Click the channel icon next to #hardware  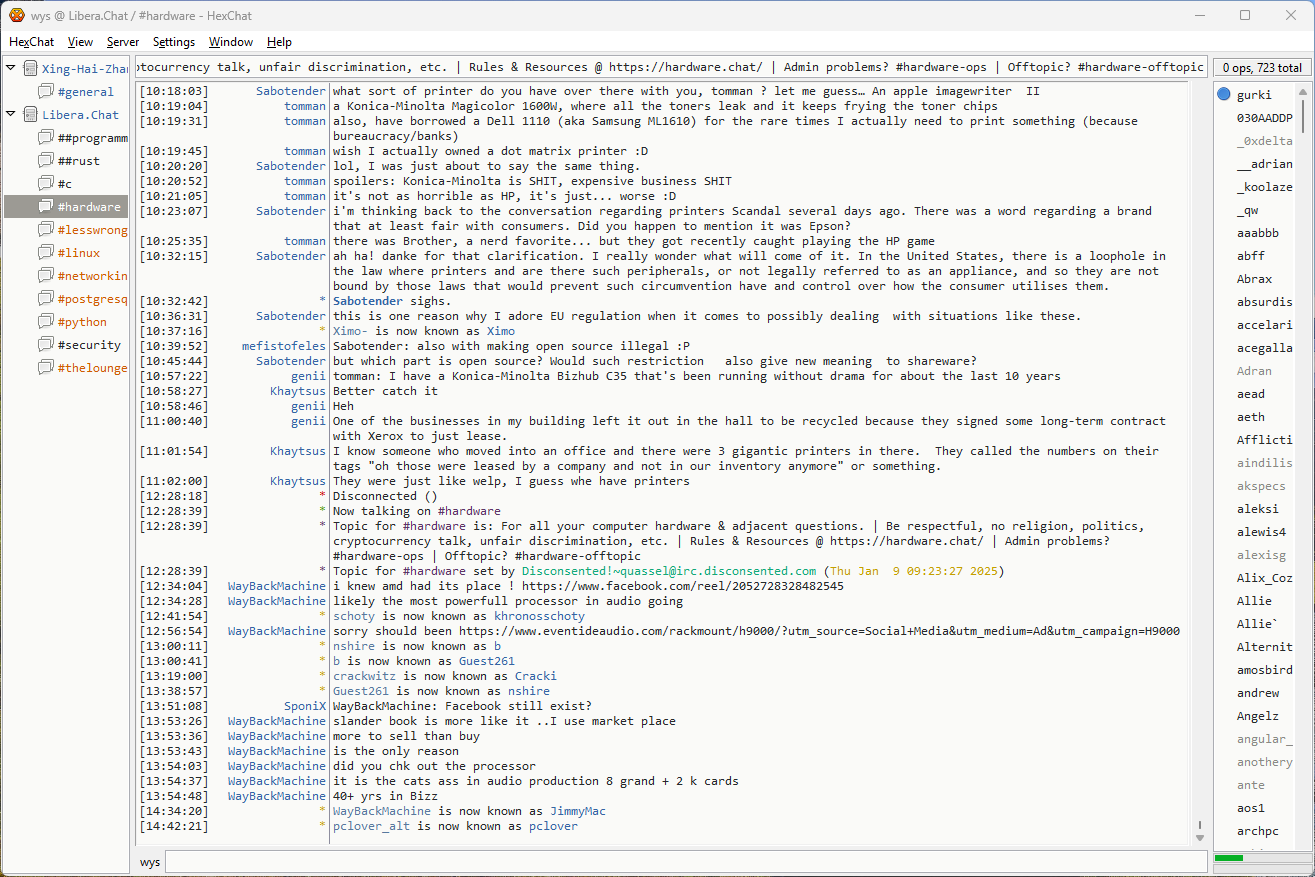45,207
